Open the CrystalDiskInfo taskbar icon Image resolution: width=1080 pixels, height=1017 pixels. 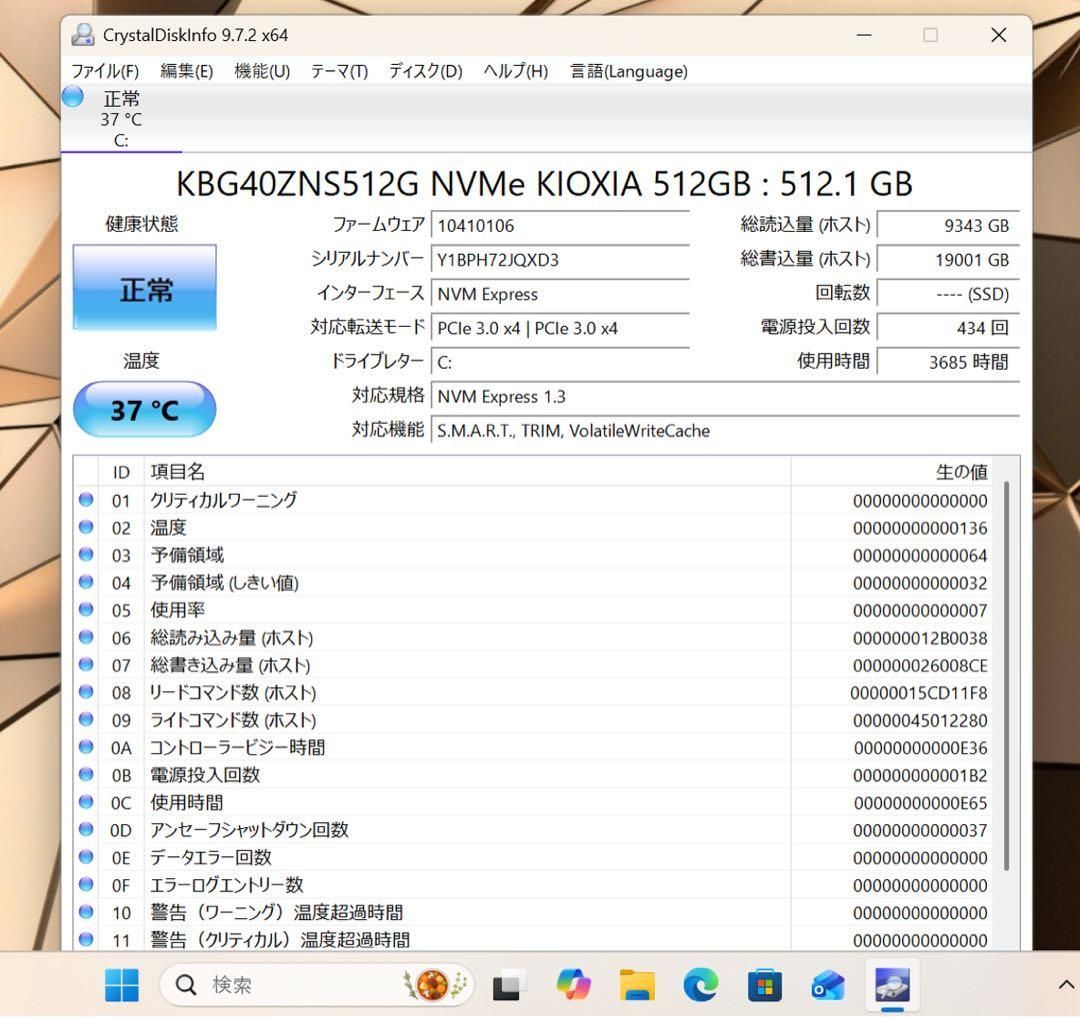[891, 985]
